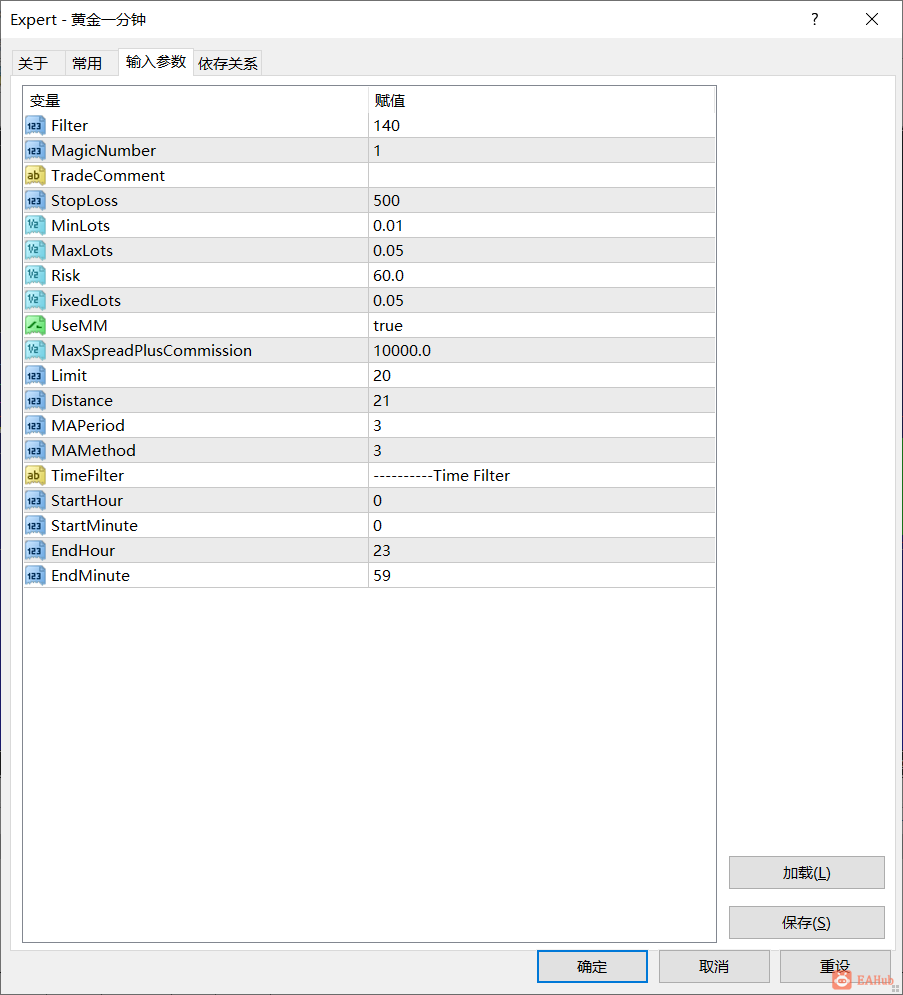
Task: Click the TradeComment variable name
Action: click(108, 176)
